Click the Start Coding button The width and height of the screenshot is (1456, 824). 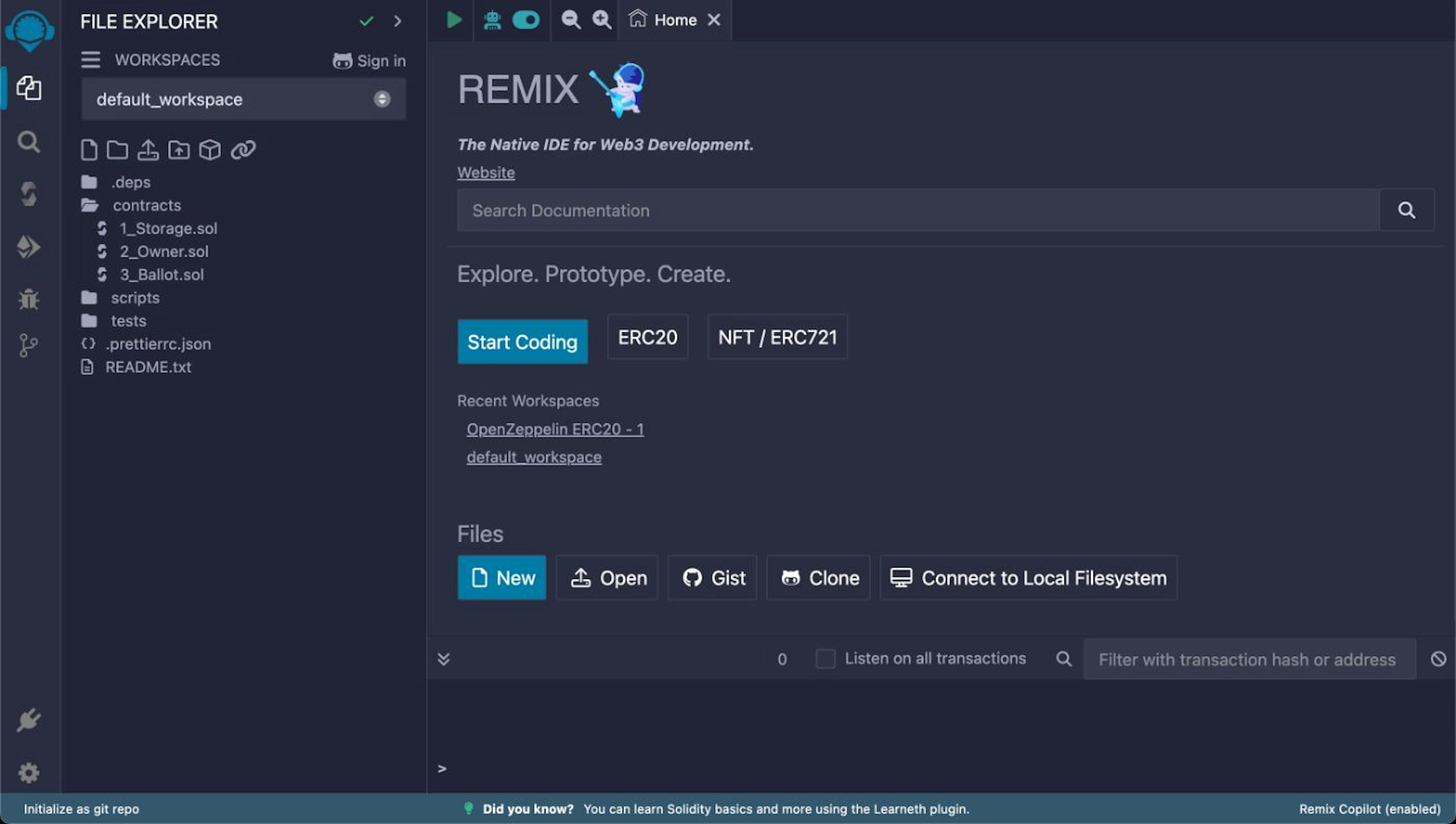pos(522,342)
